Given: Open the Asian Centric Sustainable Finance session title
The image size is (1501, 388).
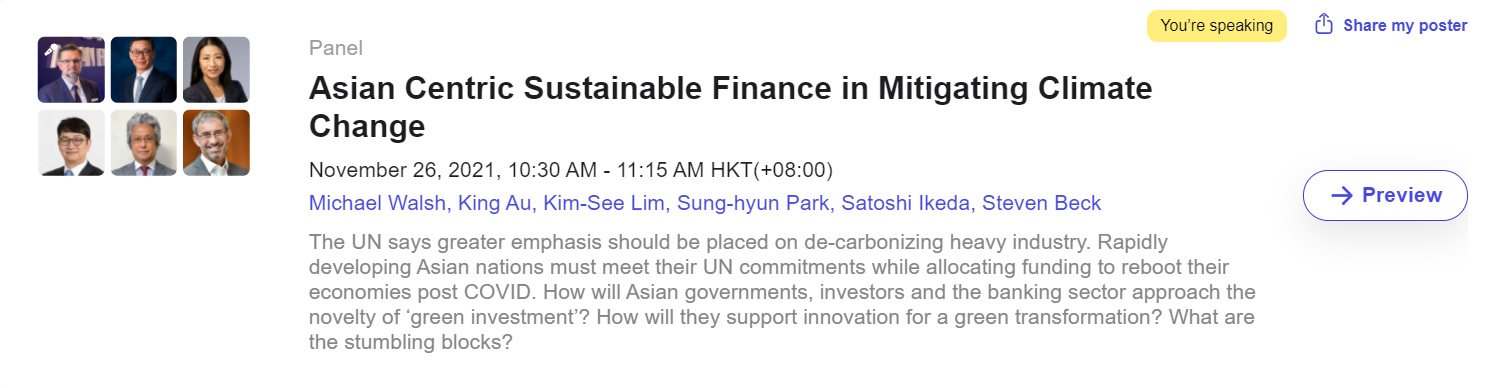Looking at the screenshot, I should 731,107.
